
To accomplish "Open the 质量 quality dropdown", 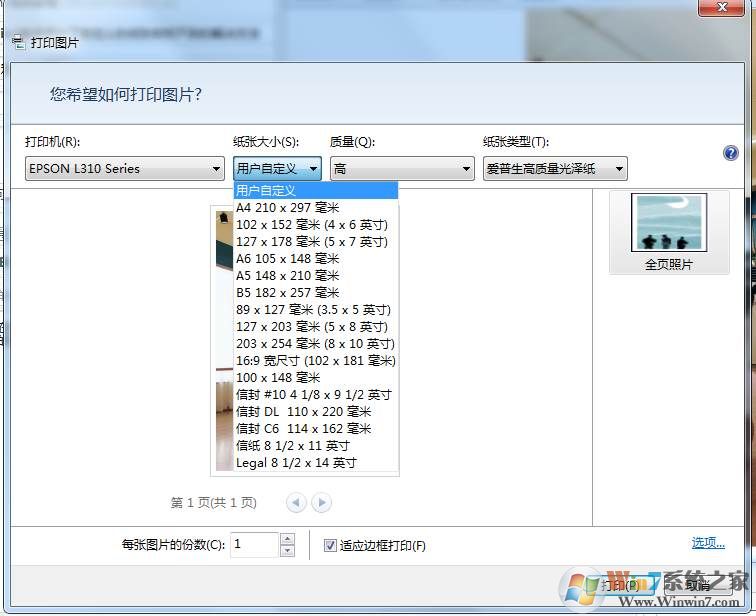I will 402,169.
